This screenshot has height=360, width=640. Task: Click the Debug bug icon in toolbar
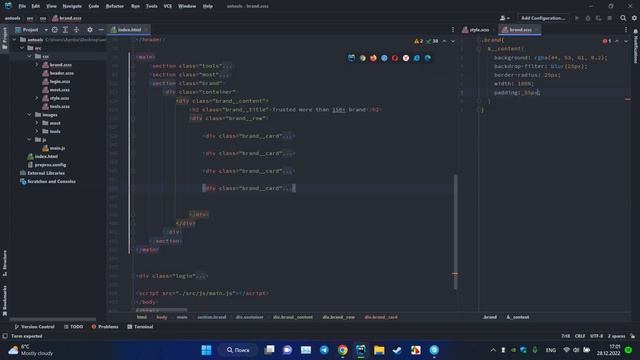click(588, 18)
